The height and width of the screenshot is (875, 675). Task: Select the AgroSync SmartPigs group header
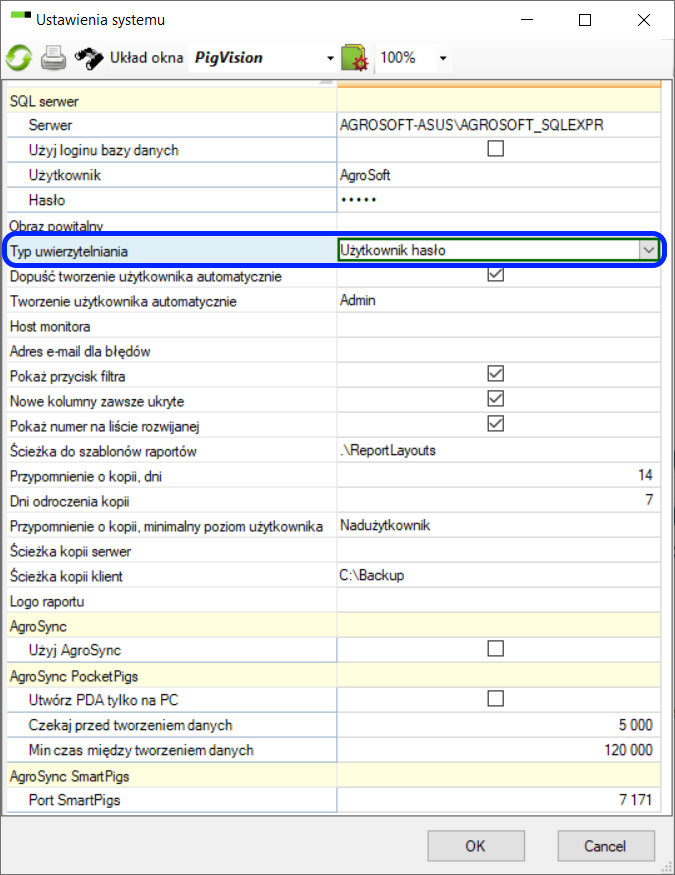pos(69,776)
